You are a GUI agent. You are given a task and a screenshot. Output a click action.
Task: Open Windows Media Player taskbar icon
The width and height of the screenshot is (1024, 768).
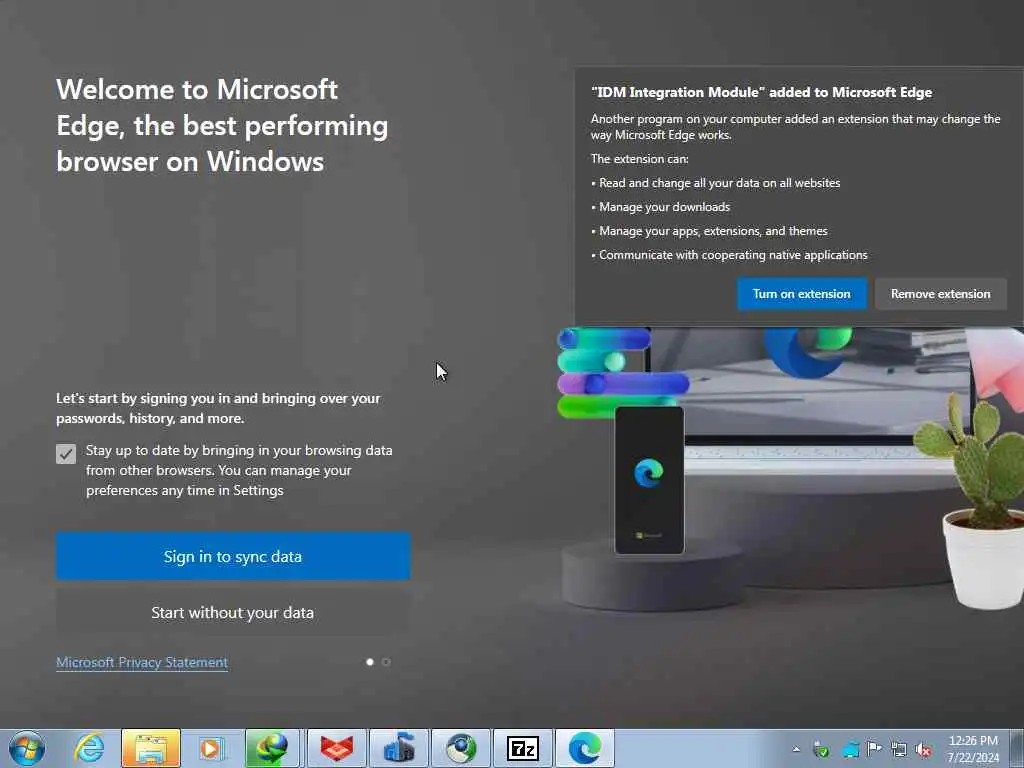[x=211, y=748]
